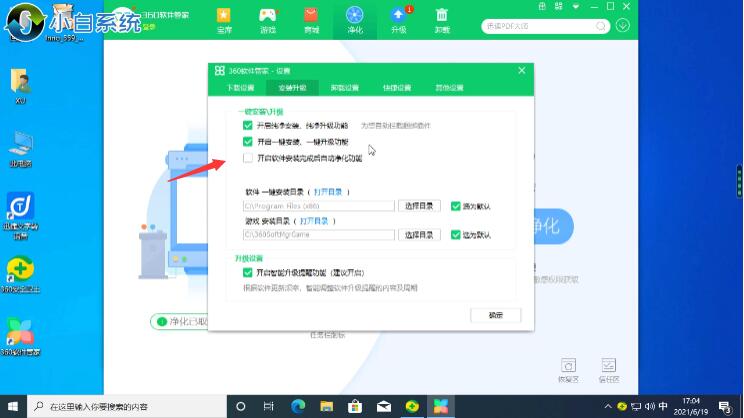The height and width of the screenshot is (418, 744).
Task: Uncheck 开启纯净安装、纯净升级功能 checkbox
Action: pos(248,125)
